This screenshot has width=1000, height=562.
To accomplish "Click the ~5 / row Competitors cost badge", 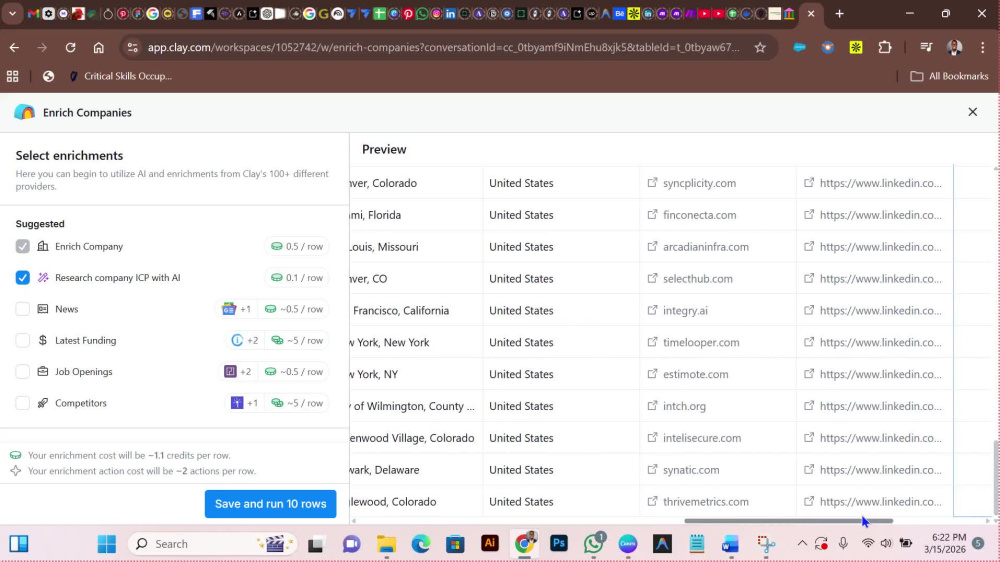I will pyautogui.click(x=297, y=403).
